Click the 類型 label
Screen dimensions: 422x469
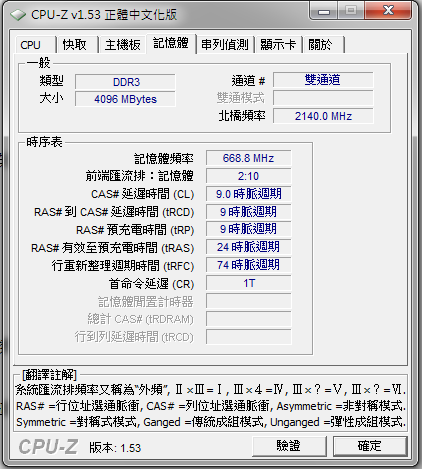point(51,81)
